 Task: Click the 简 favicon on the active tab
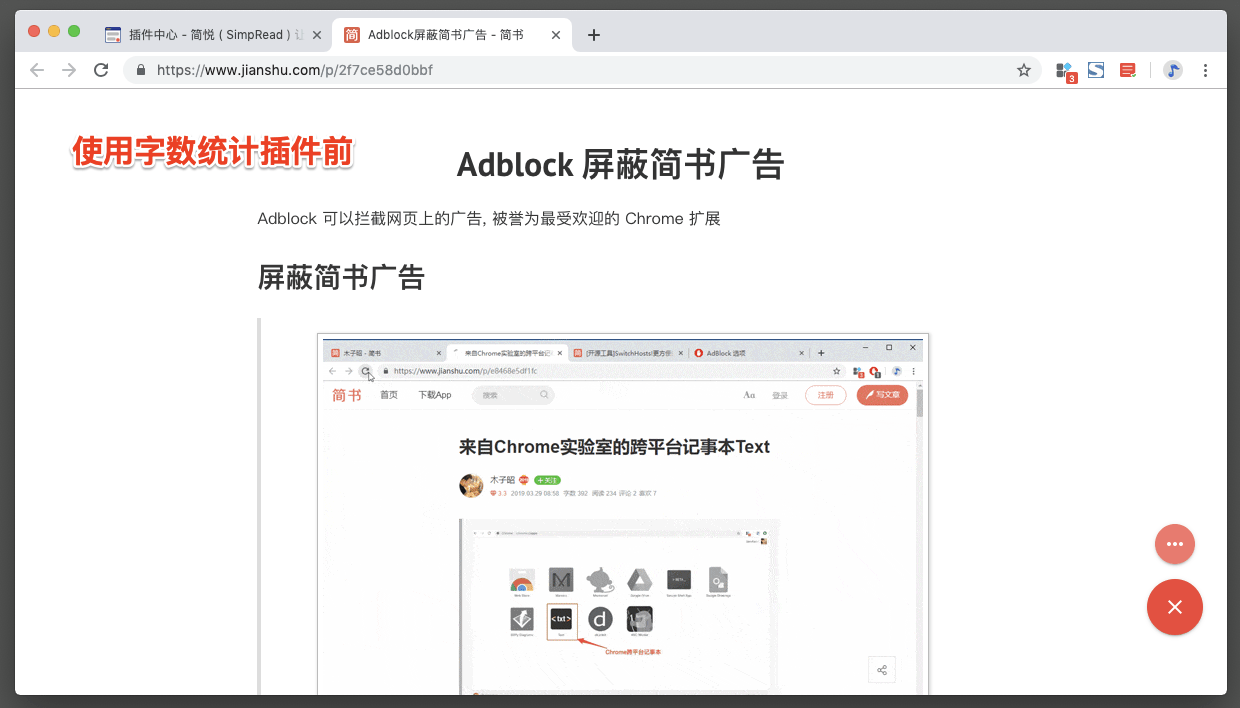tap(352, 35)
